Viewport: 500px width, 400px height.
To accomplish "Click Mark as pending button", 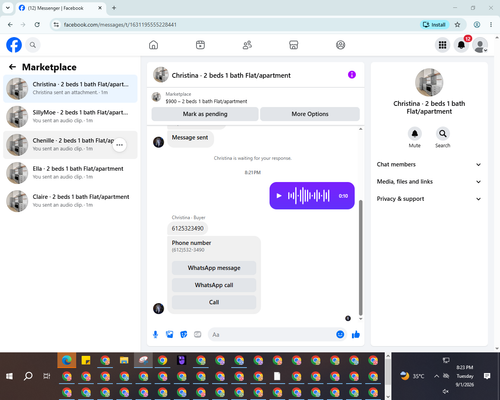I will 205,114.
